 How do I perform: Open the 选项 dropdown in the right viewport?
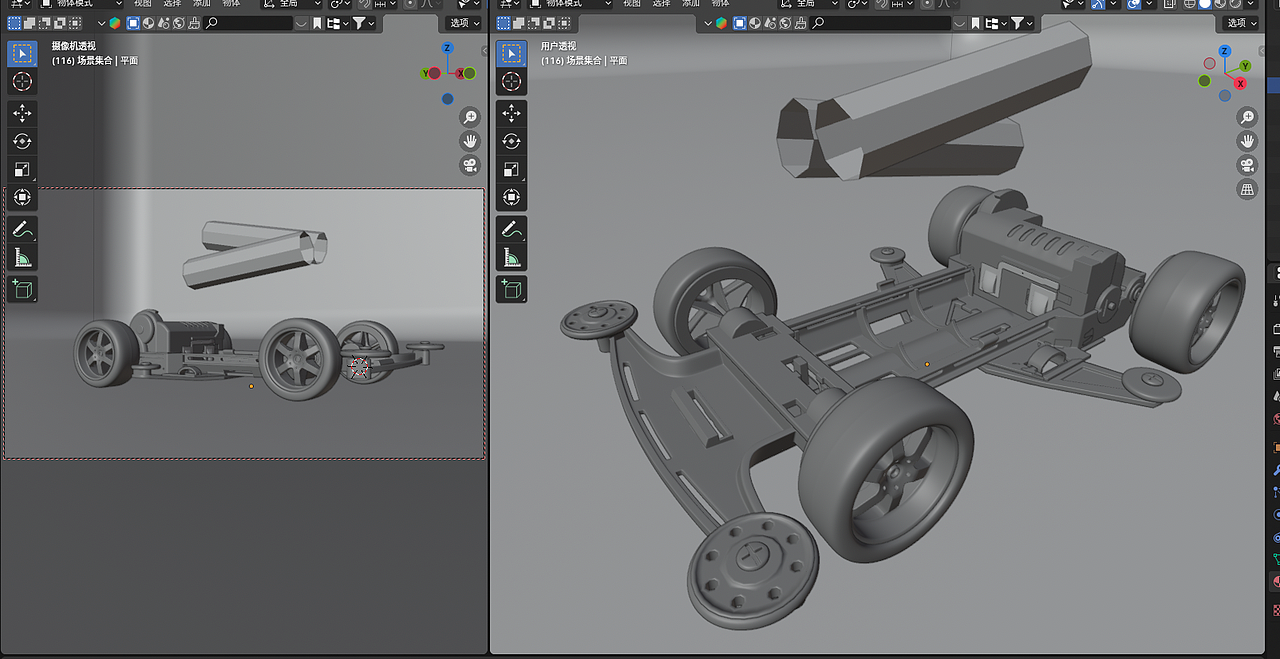(1239, 22)
